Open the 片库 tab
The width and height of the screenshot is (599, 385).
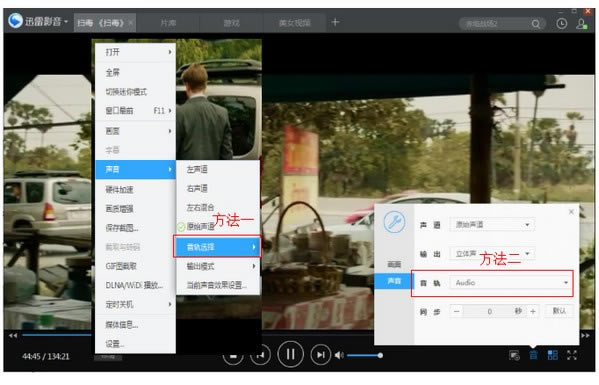click(168, 23)
